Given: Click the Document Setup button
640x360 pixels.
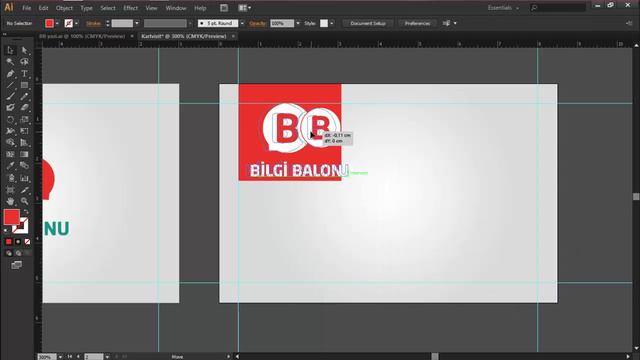Looking at the screenshot, I should pyautogui.click(x=368, y=23).
